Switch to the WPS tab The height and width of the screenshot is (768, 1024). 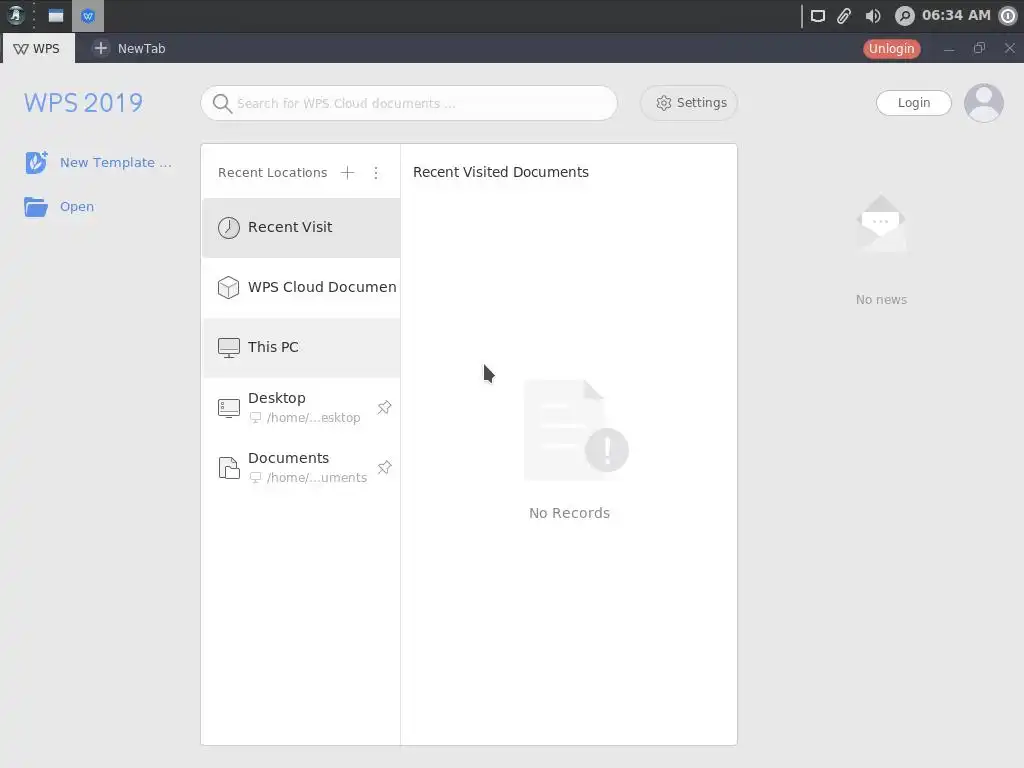pyautogui.click(x=38, y=48)
